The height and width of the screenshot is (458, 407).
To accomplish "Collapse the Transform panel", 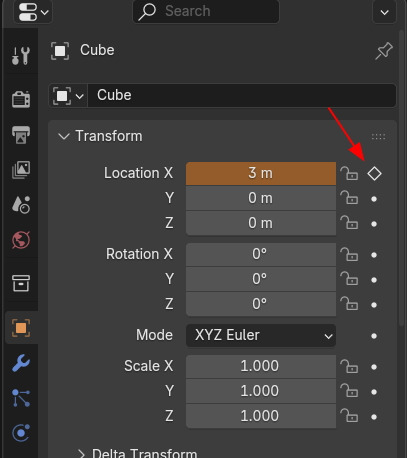I will pos(63,136).
